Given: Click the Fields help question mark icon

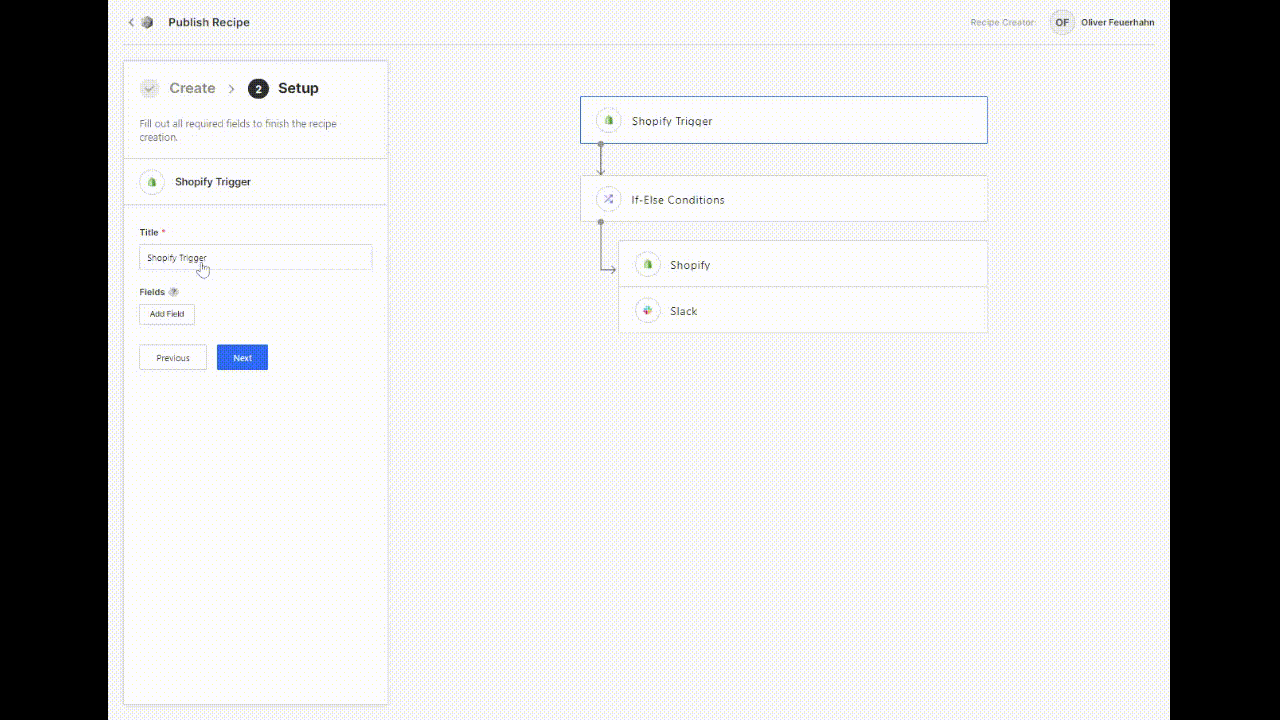Looking at the screenshot, I should 174,292.
